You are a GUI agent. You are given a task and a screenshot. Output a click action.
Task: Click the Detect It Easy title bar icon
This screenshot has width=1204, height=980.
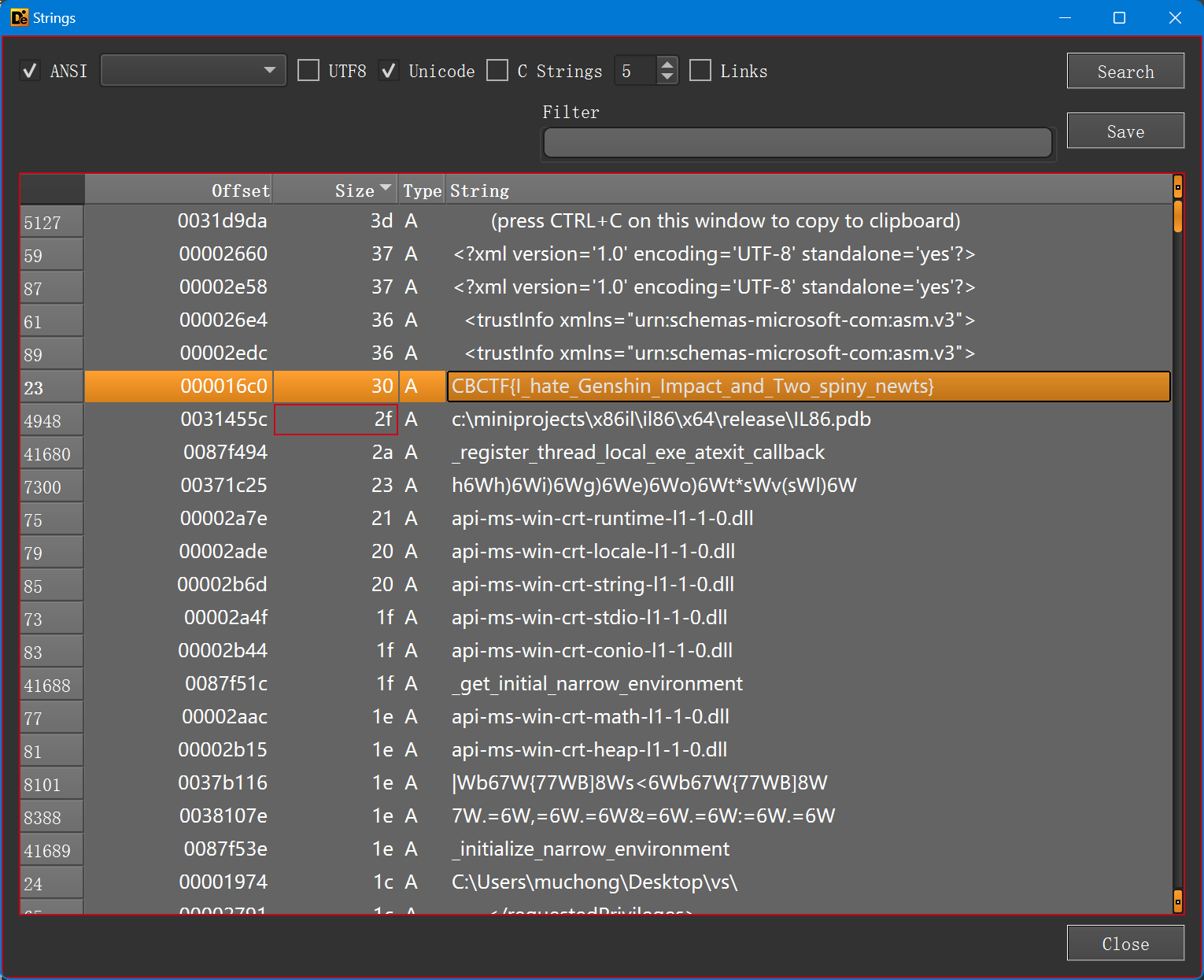(19, 17)
